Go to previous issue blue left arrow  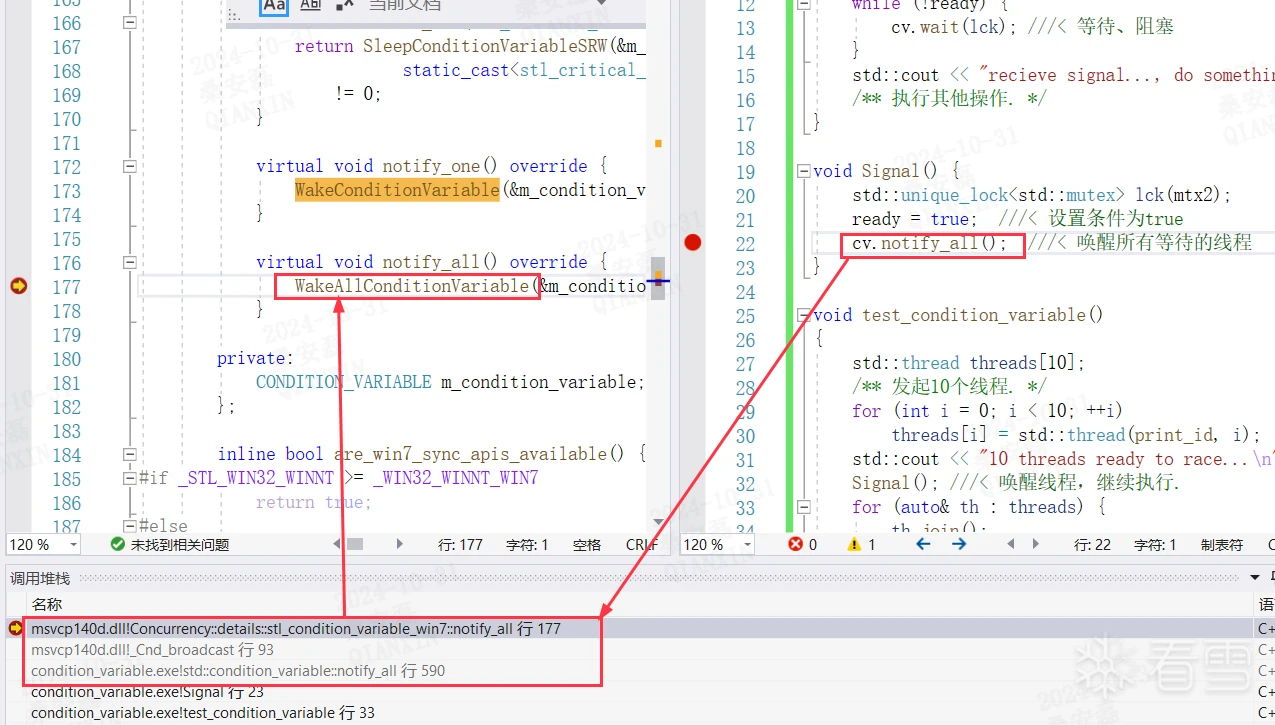(923, 544)
